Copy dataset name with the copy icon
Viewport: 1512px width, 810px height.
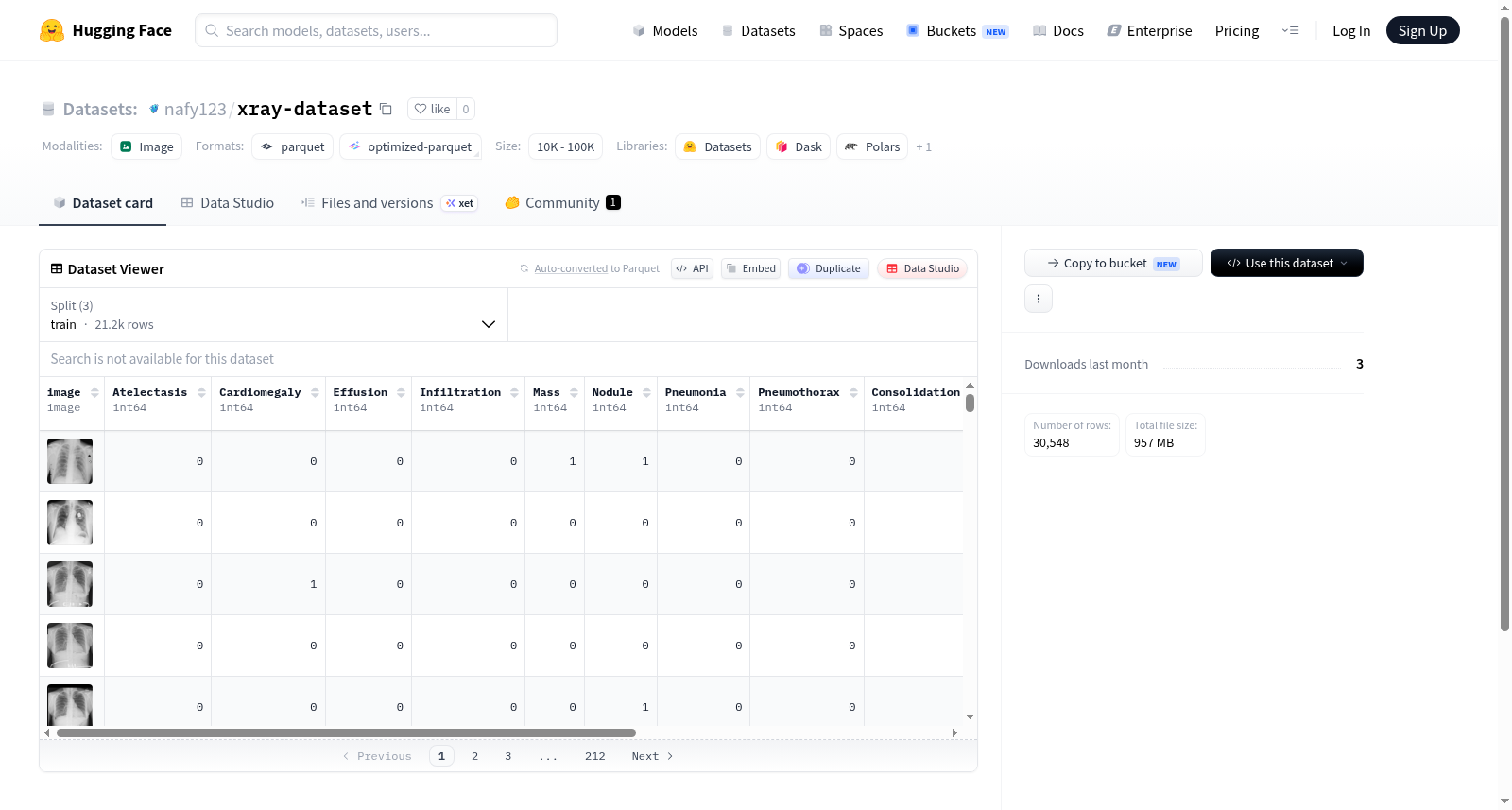[x=386, y=109]
